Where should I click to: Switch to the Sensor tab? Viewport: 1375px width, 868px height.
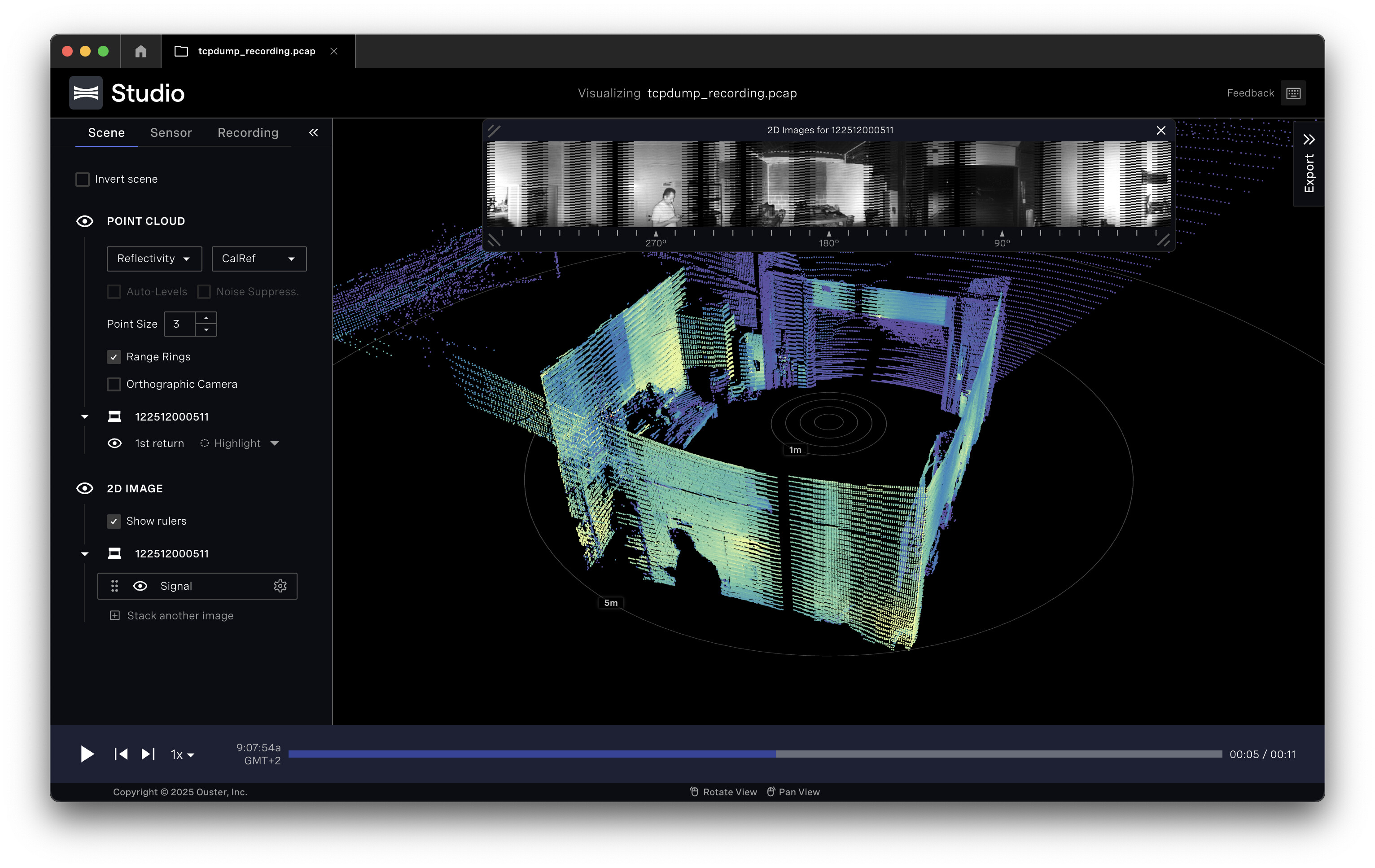[171, 132]
